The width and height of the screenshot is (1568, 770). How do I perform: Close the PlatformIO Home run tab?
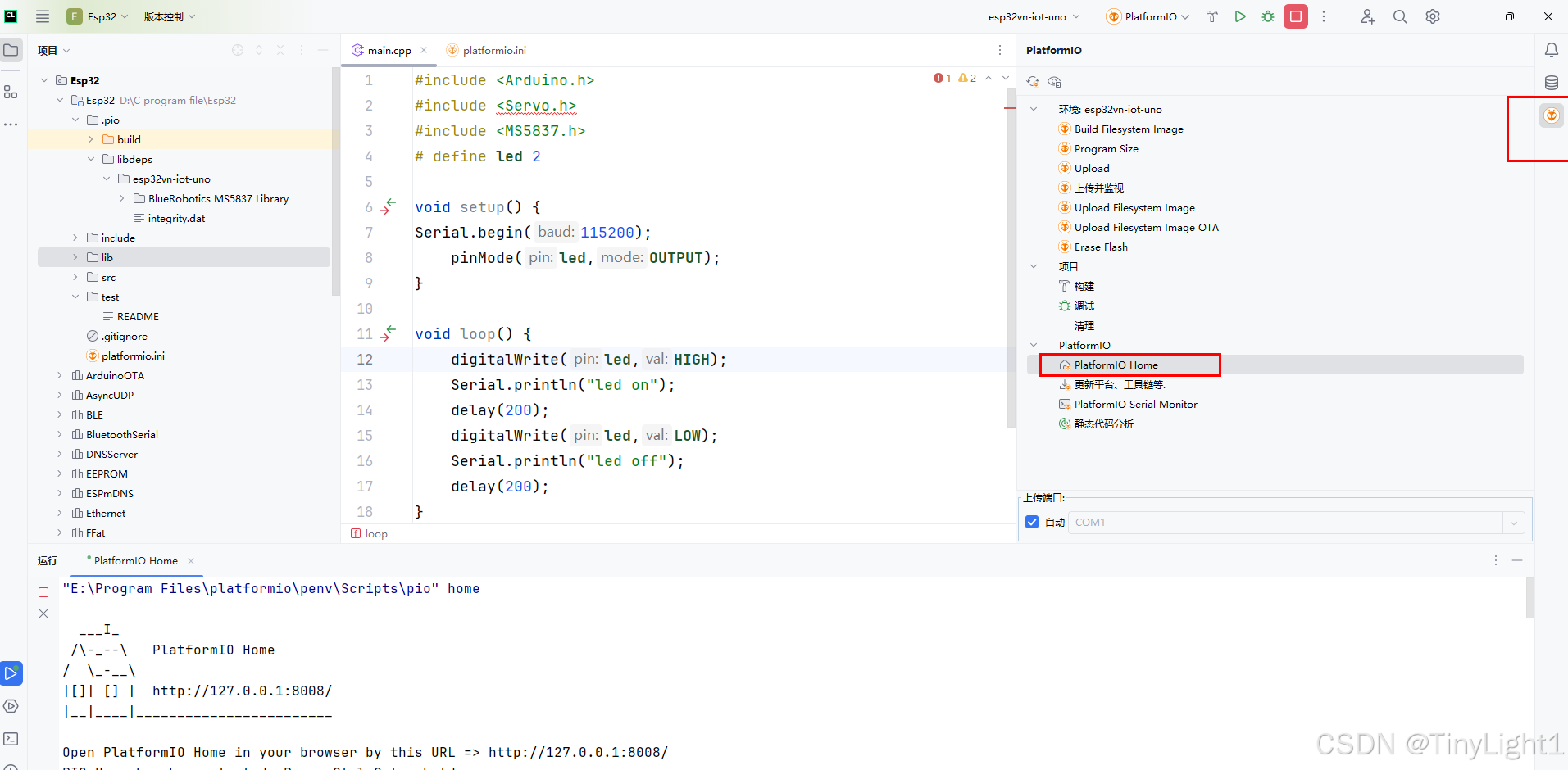point(191,560)
